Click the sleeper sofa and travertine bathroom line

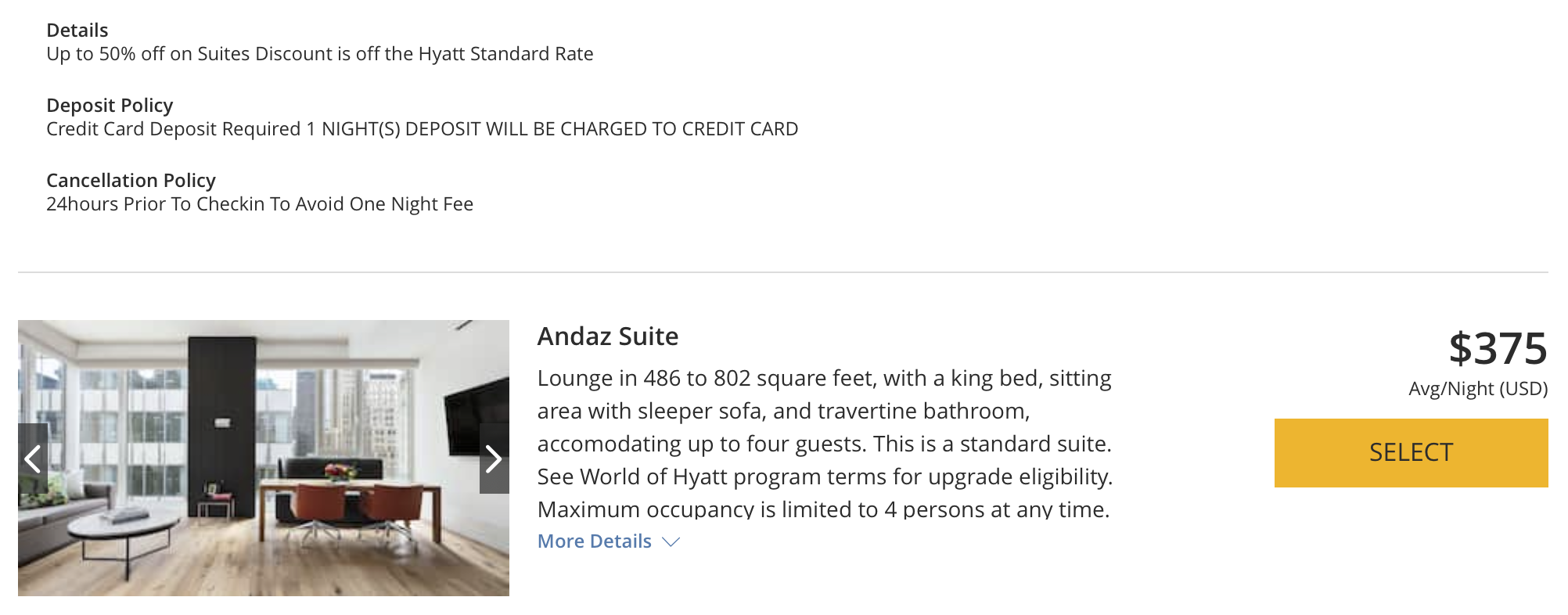pyautogui.click(x=784, y=412)
